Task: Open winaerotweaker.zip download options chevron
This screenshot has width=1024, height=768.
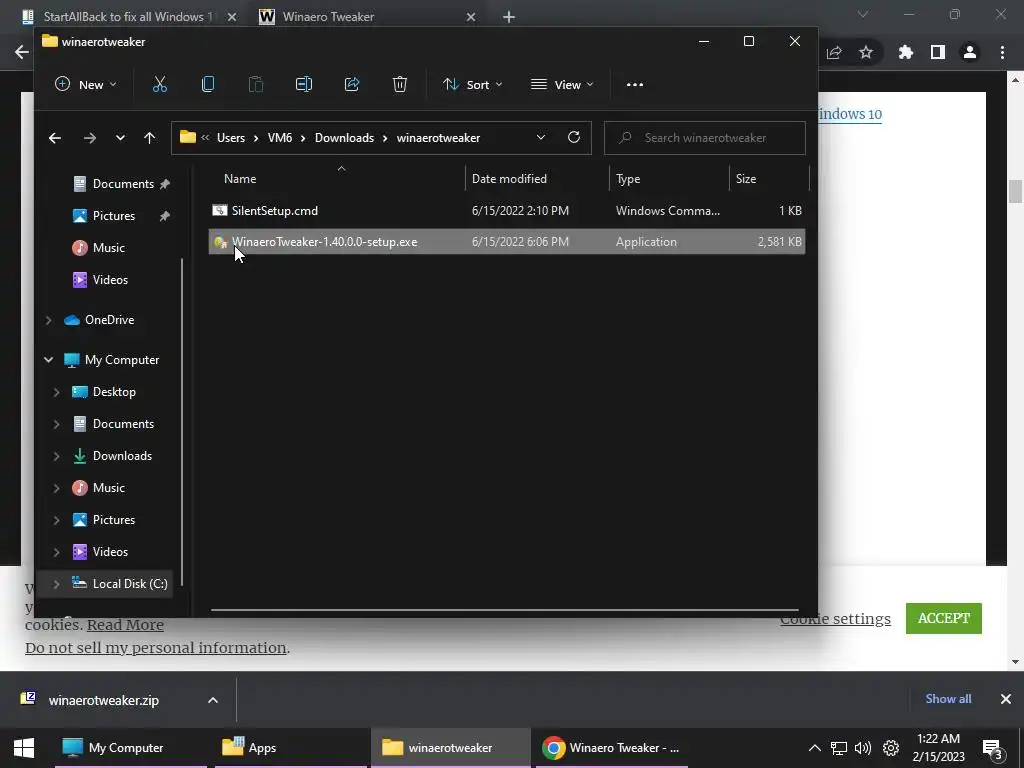Action: pos(213,700)
